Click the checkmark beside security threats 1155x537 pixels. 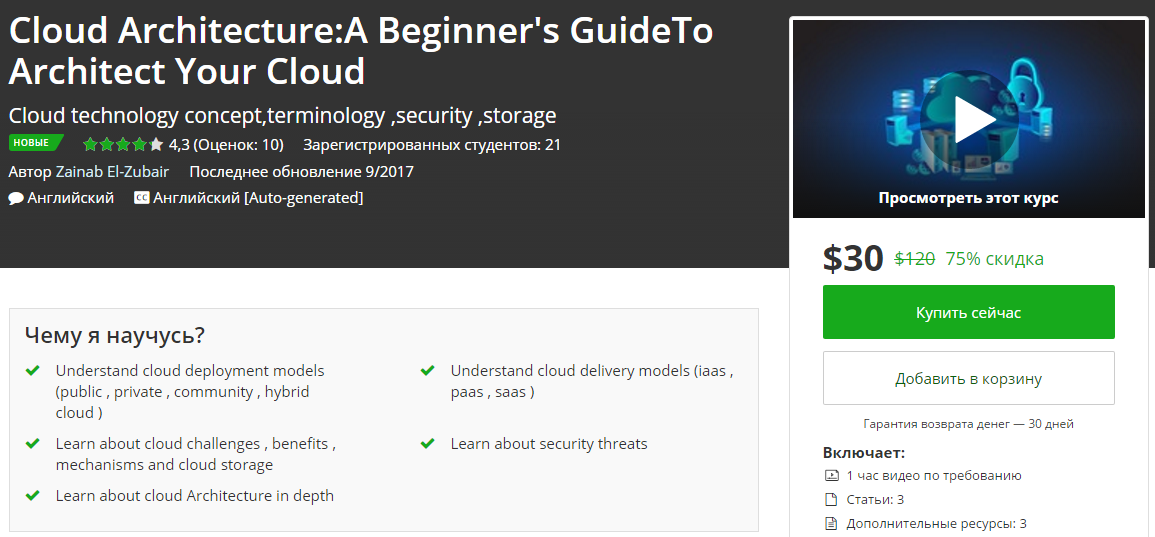click(x=428, y=443)
